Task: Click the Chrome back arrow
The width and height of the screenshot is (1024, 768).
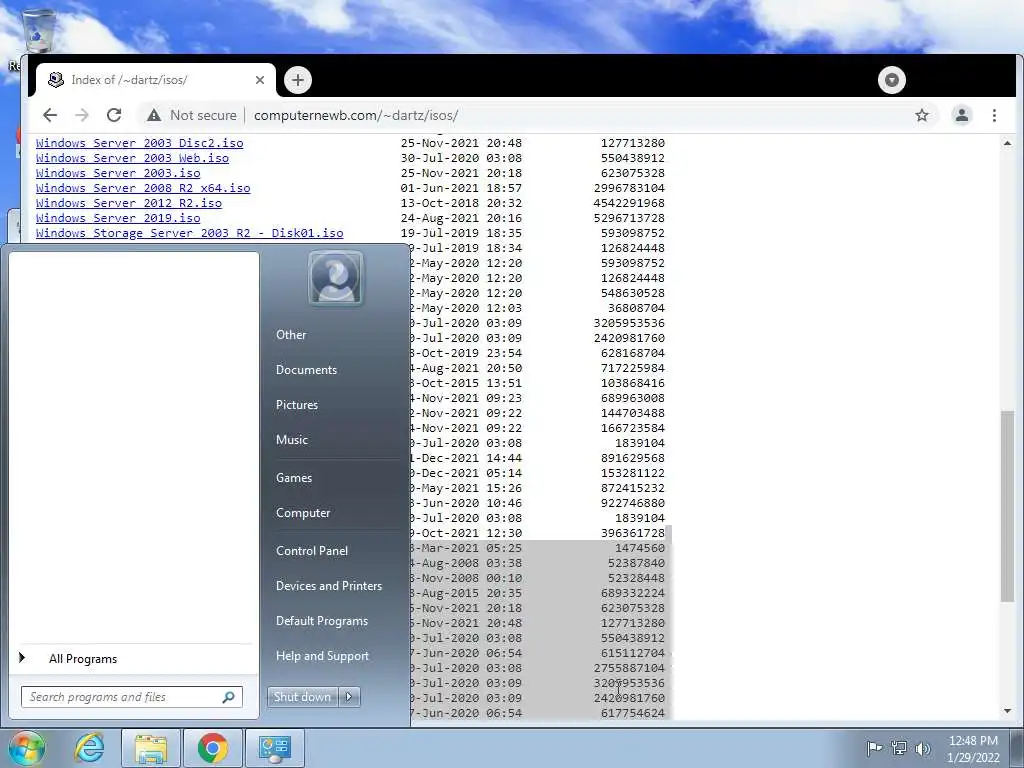Action: pyautogui.click(x=50, y=116)
